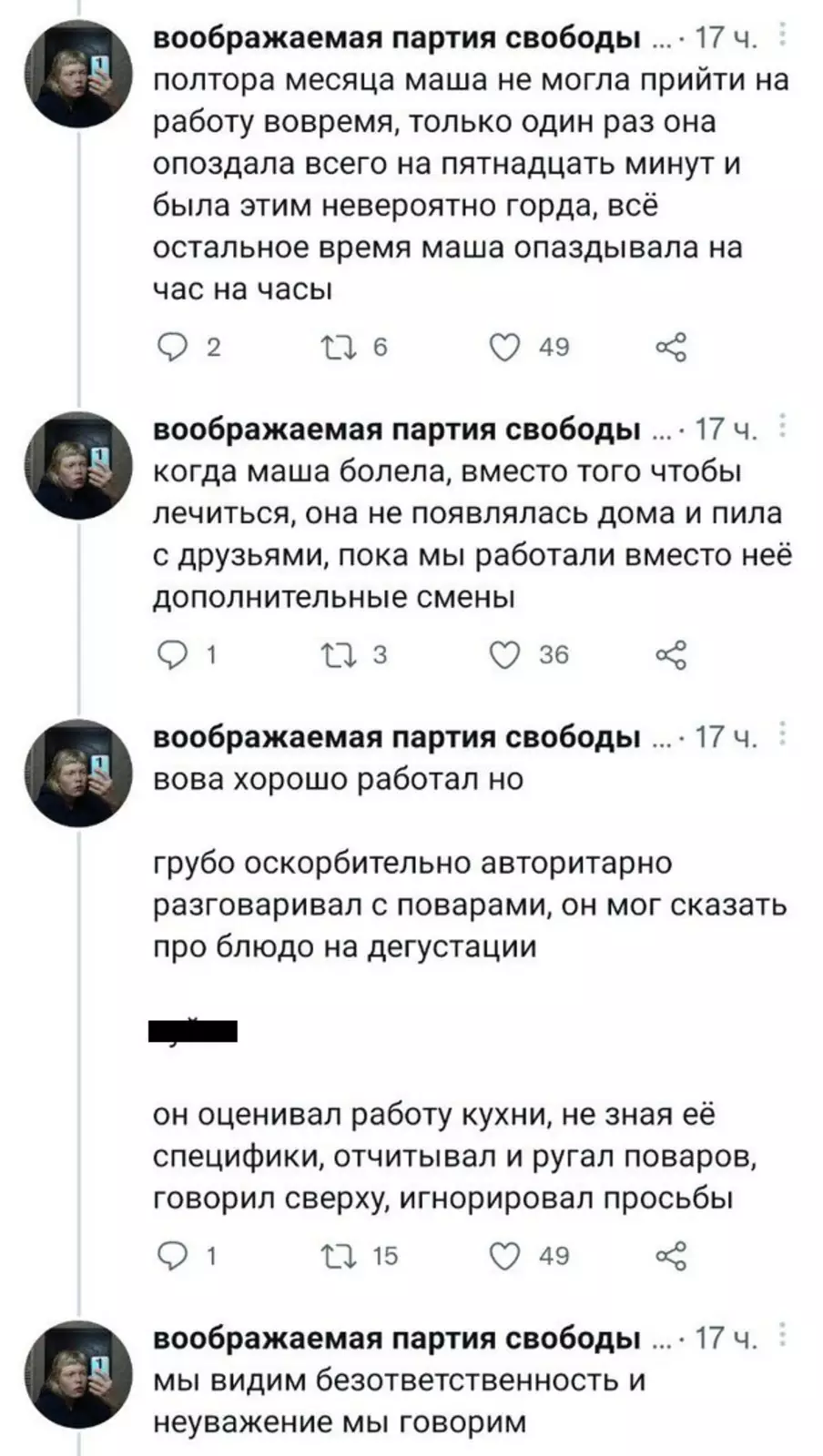Like the tweet about Vova and the cooks
Image resolution: width=823 pixels, height=1456 pixels.
point(505,1256)
